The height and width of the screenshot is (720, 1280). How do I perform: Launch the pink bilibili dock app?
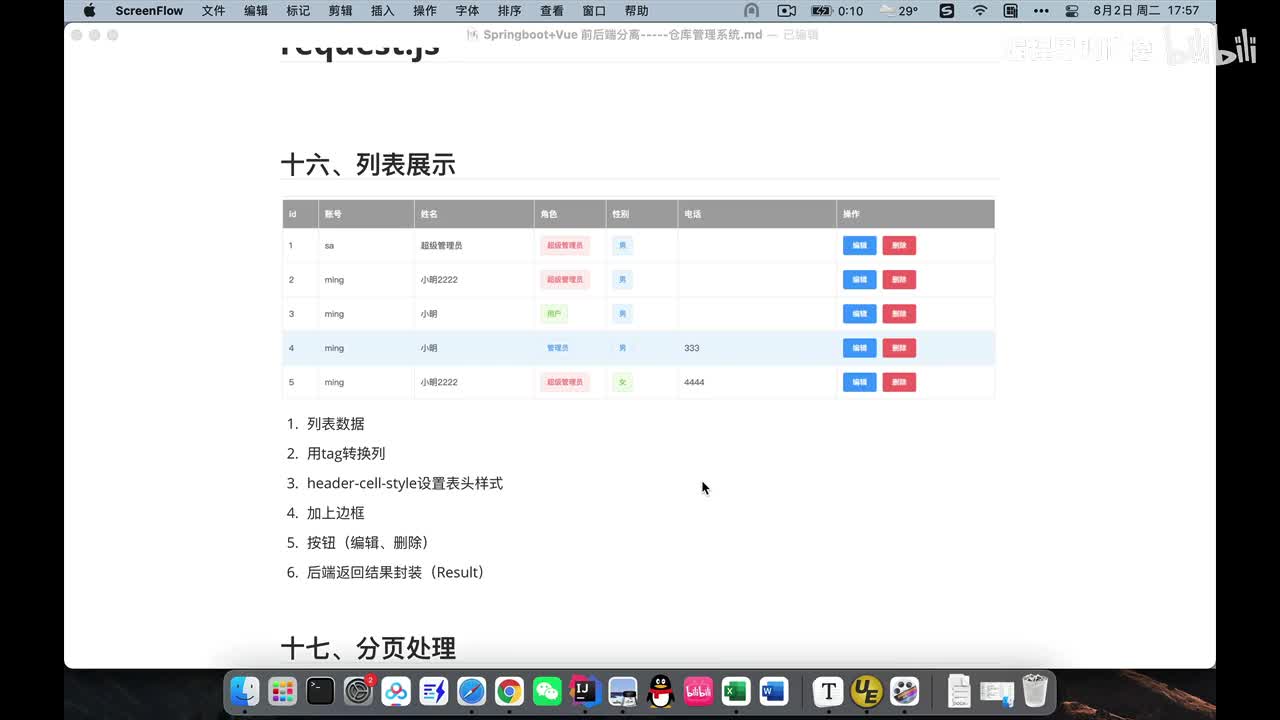698,691
